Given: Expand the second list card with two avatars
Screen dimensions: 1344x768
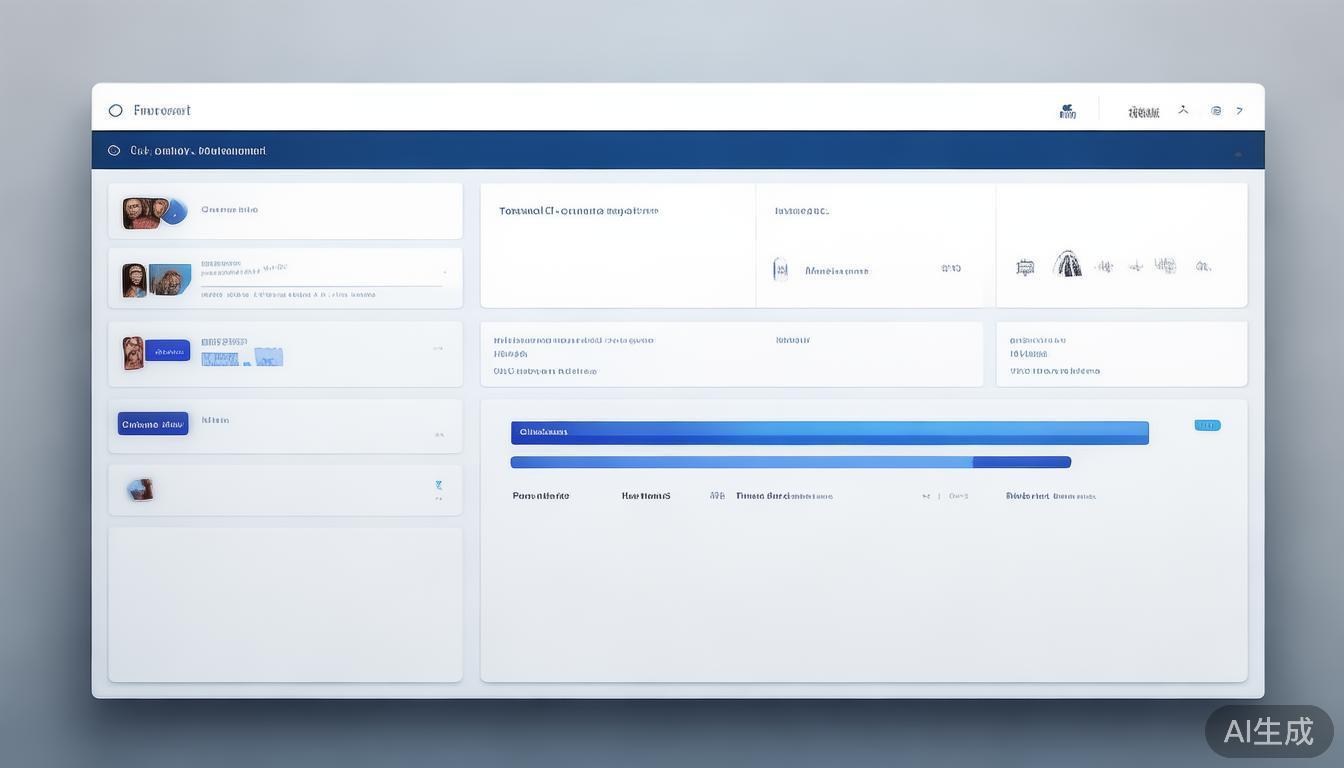Looking at the screenshot, I should click(445, 272).
